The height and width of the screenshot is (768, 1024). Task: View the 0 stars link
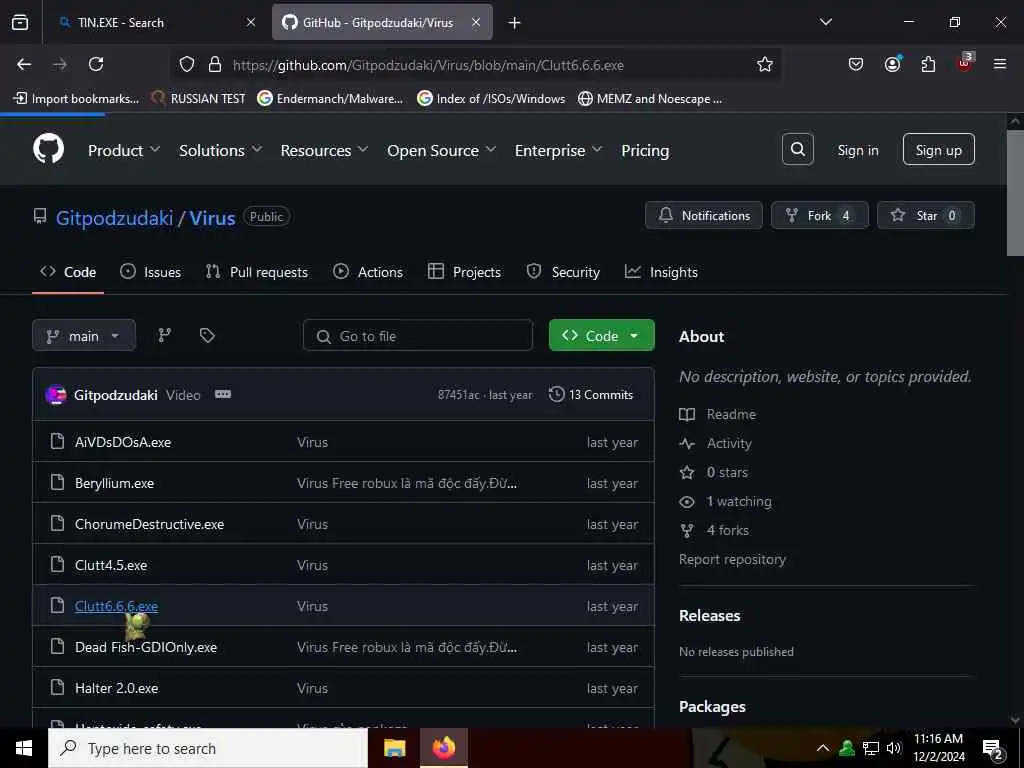coord(714,472)
